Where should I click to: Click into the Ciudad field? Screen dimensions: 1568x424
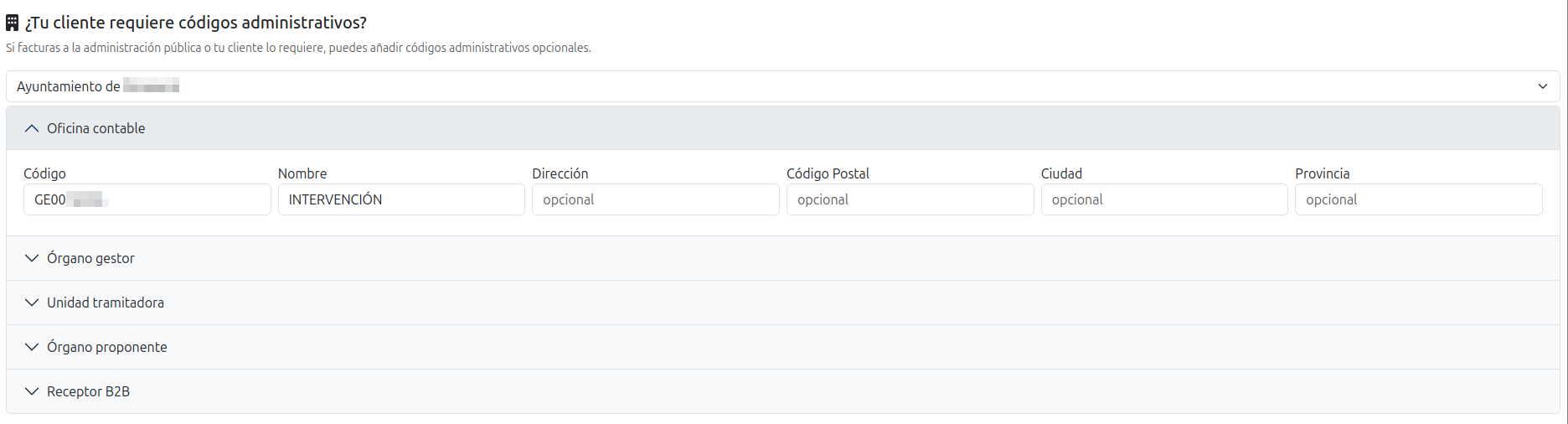1163,199
